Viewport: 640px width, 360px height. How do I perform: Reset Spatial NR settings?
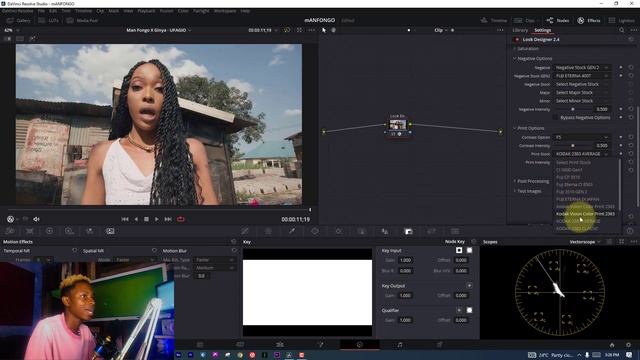(154, 251)
